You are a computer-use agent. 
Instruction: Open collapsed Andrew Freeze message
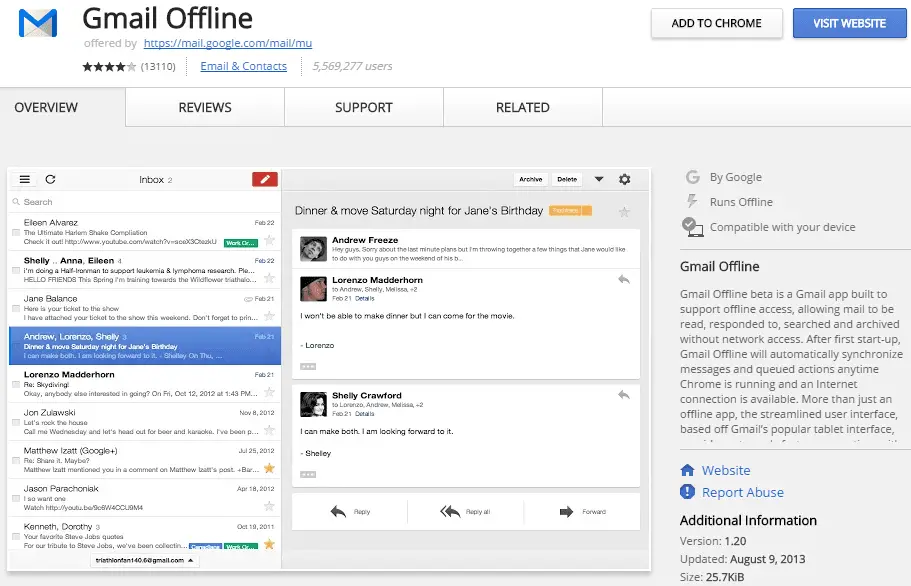point(466,249)
